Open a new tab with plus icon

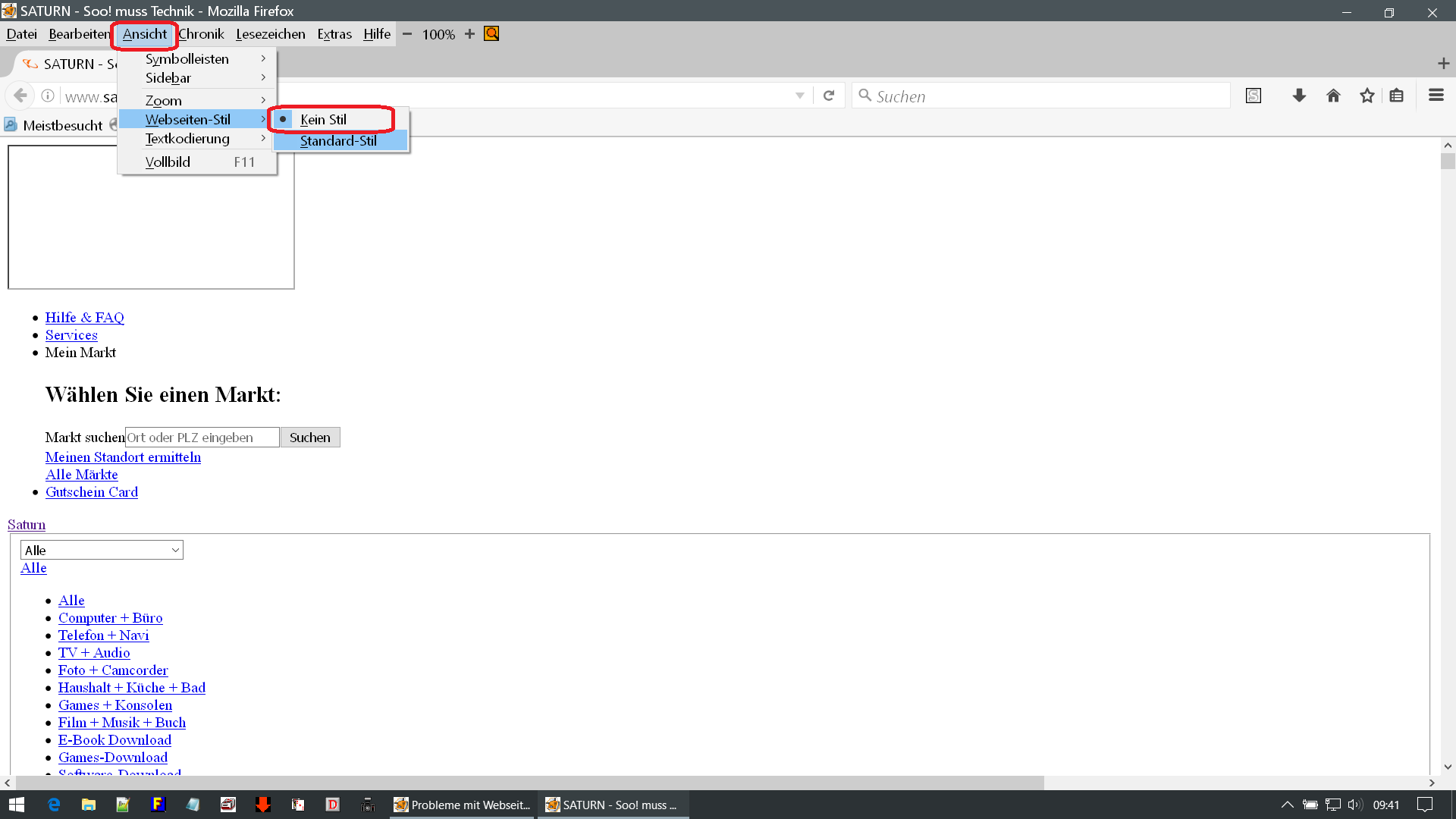coord(1443,64)
